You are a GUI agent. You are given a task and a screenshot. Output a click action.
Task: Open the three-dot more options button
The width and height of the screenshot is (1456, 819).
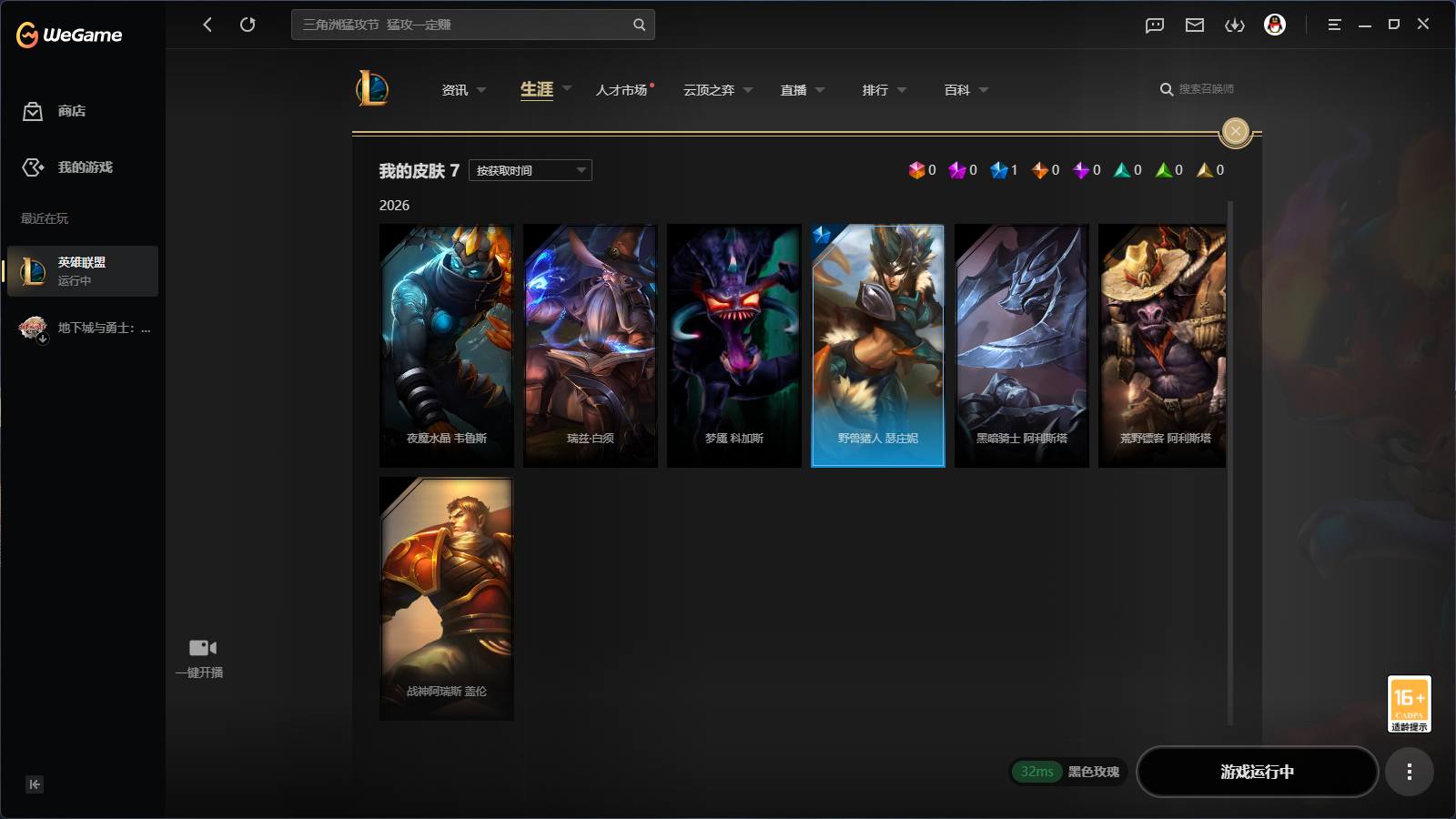pos(1410,772)
